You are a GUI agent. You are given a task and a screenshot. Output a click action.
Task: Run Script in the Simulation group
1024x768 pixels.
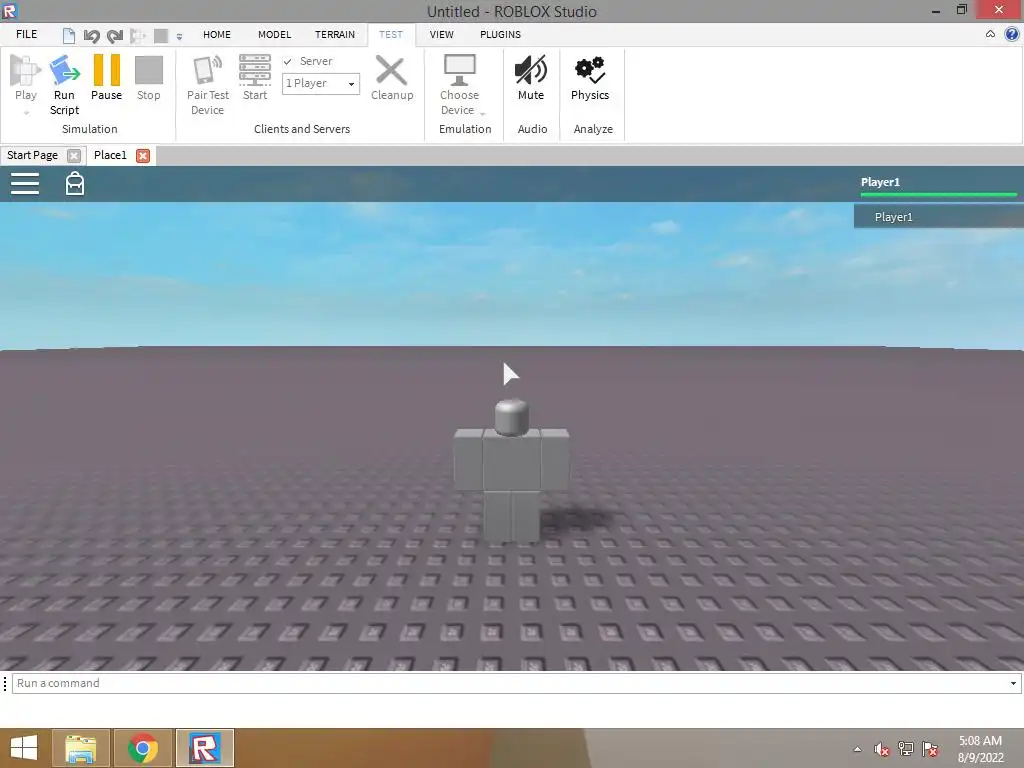click(x=65, y=85)
